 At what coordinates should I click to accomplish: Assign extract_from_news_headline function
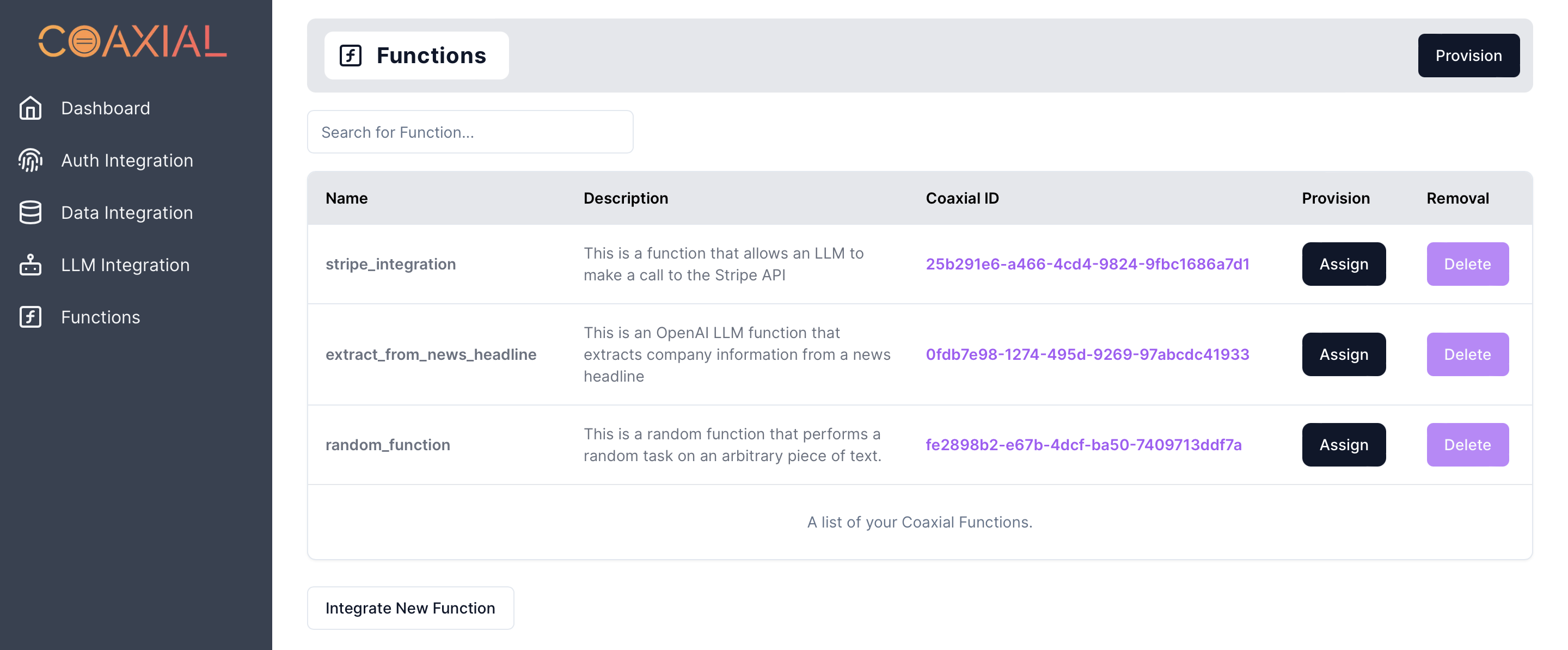click(1343, 354)
